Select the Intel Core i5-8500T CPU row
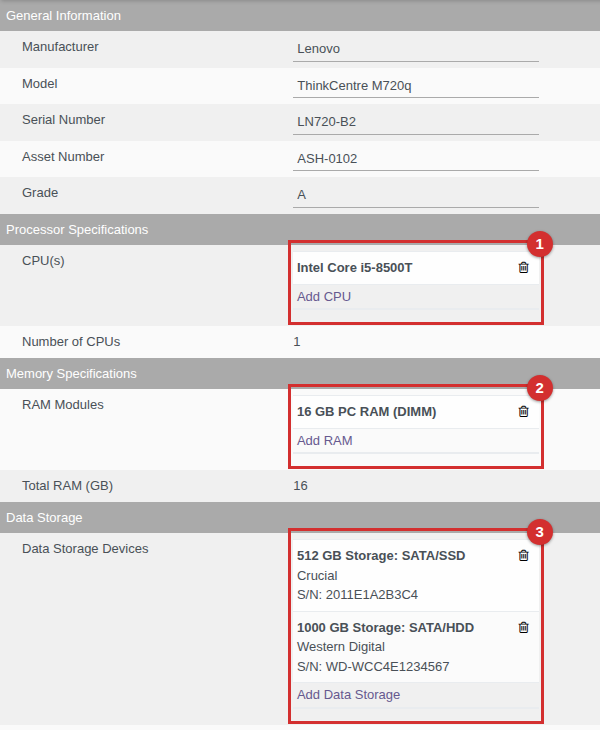The image size is (600, 730). tap(416, 268)
